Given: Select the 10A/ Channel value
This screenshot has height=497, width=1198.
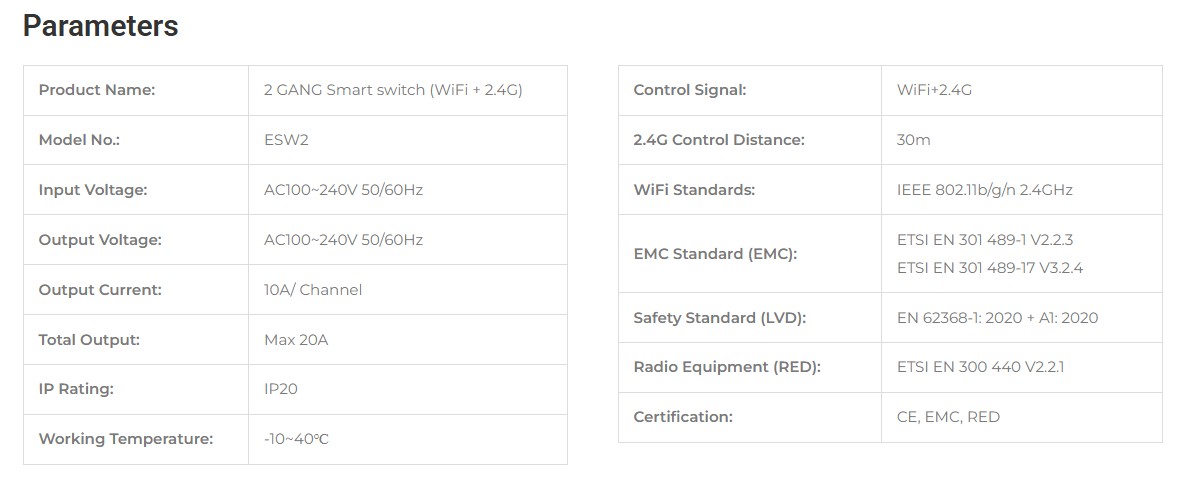Looking at the screenshot, I should point(313,290).
